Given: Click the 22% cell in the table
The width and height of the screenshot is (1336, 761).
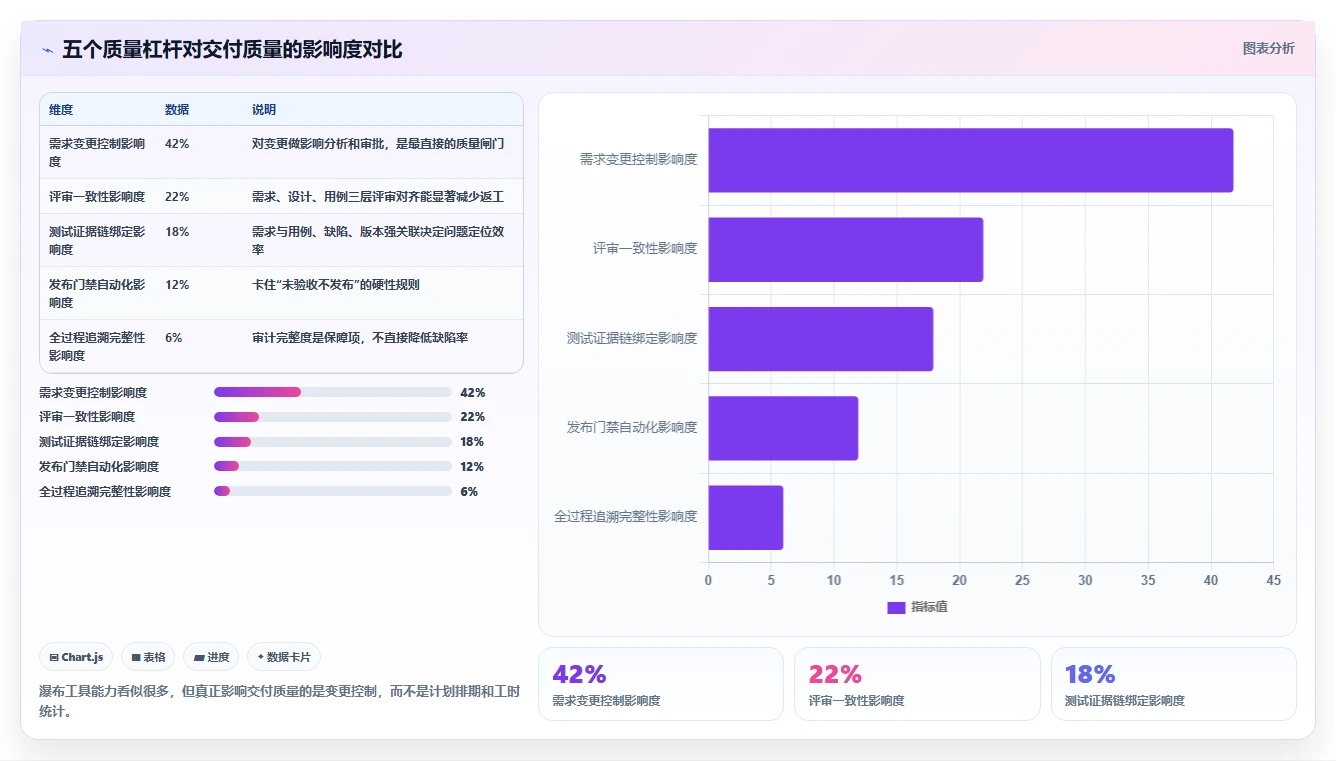Looking at the screenshot, I should (177, 197).
